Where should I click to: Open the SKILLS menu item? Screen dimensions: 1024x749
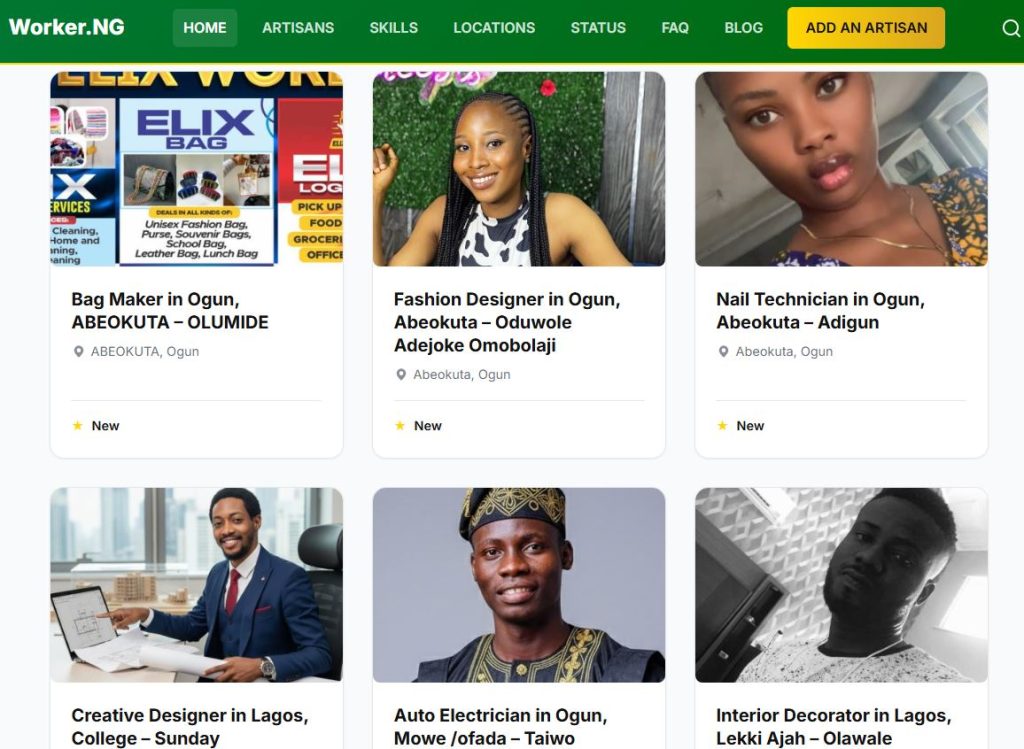tap(393, 28)
